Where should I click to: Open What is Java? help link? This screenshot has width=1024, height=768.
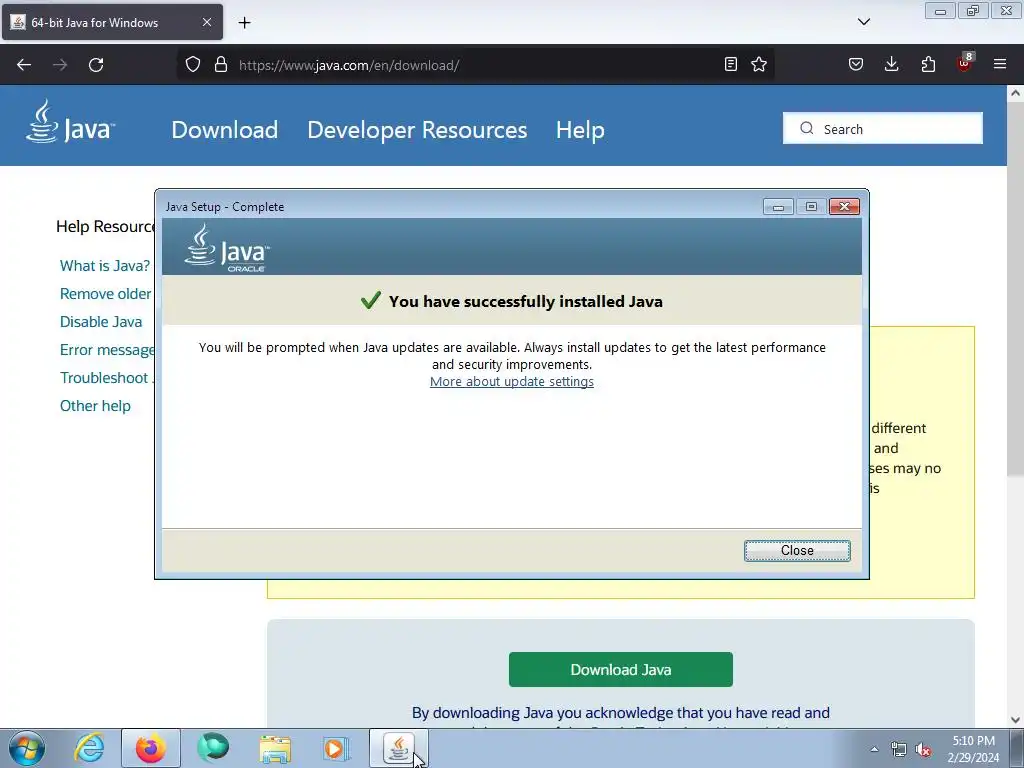[104, 266]
